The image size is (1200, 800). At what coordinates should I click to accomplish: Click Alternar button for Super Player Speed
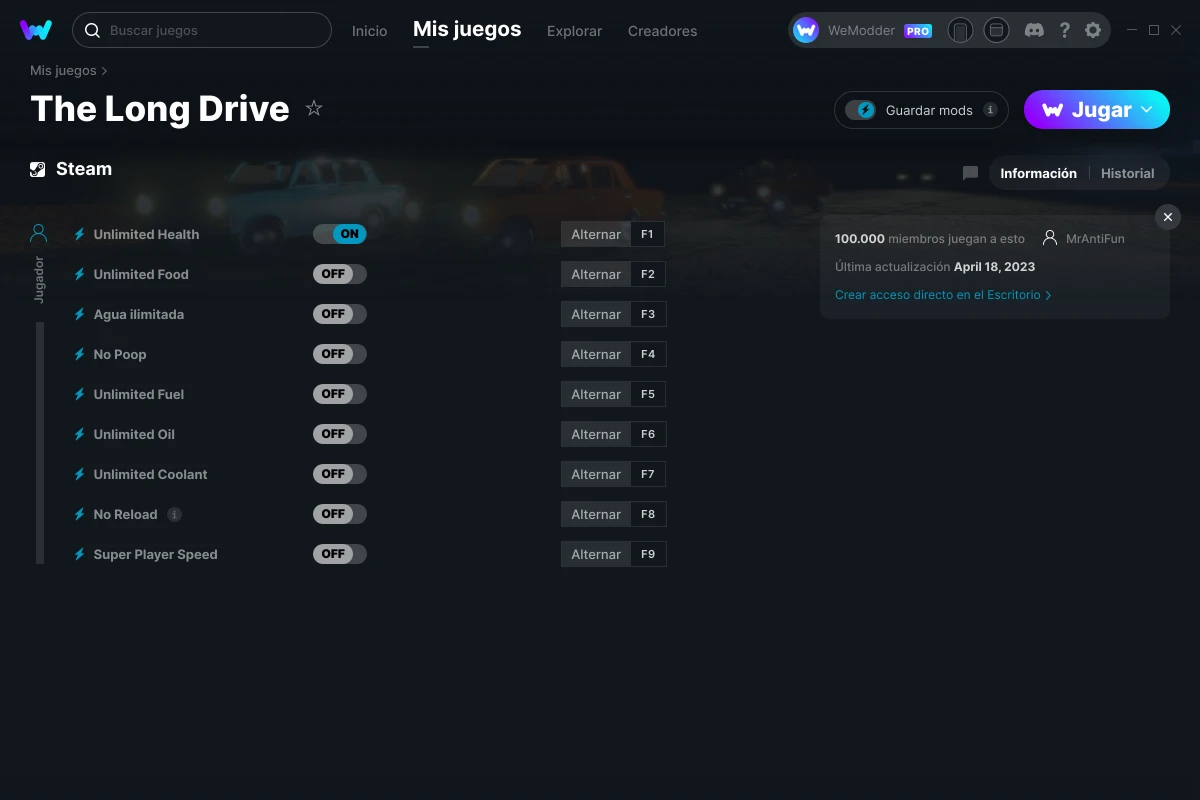[596, 554]
